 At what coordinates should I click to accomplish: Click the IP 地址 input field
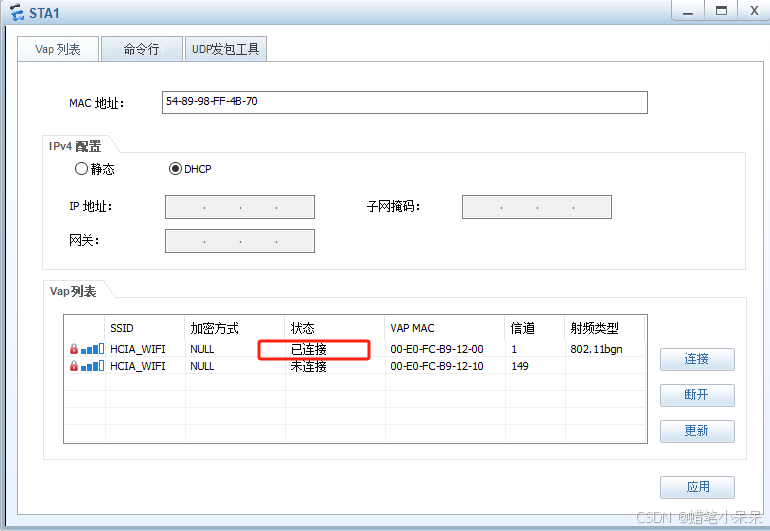[240, 207]
